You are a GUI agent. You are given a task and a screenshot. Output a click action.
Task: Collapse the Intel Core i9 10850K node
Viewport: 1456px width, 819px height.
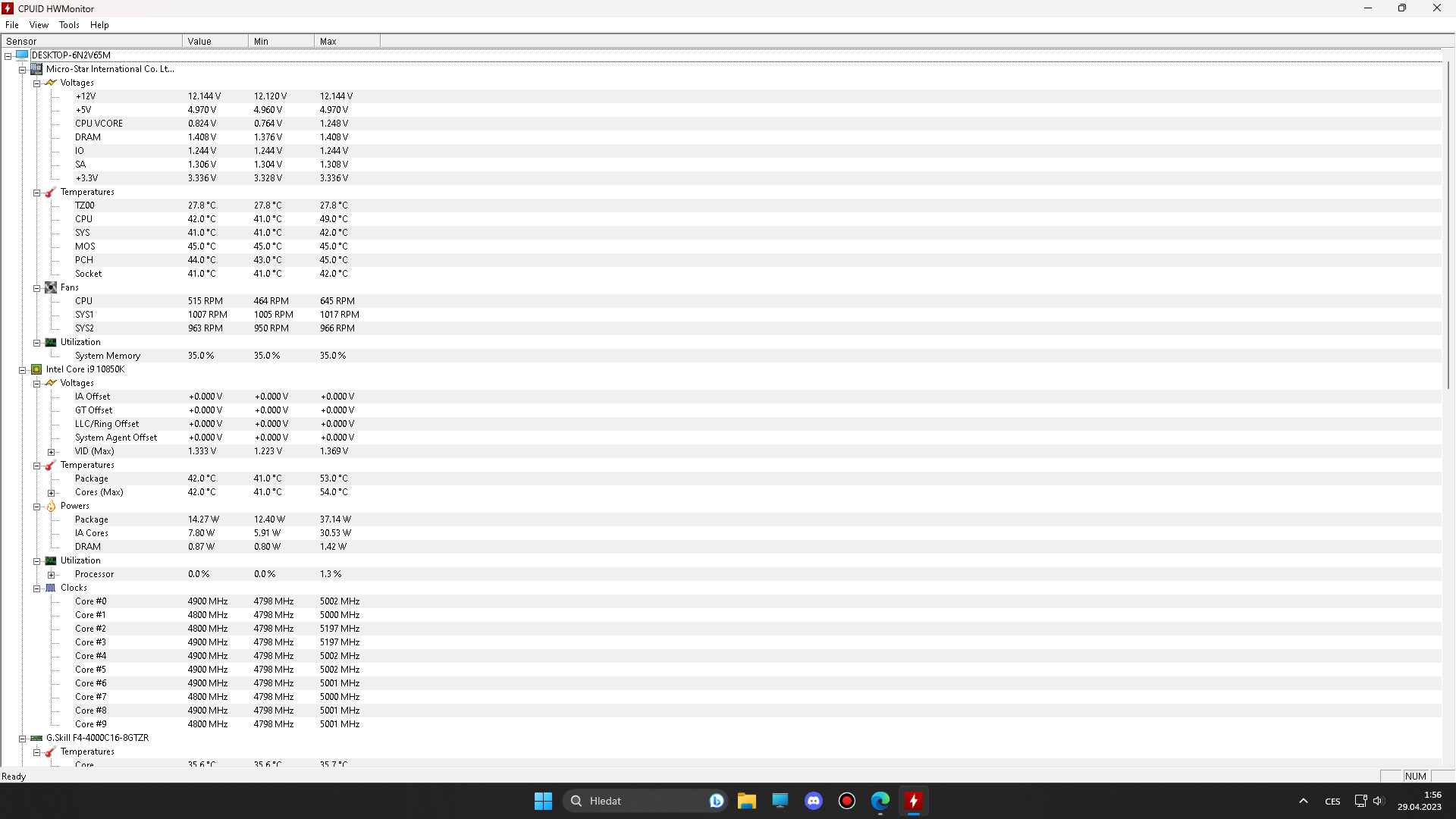click(x=23, y=370)
